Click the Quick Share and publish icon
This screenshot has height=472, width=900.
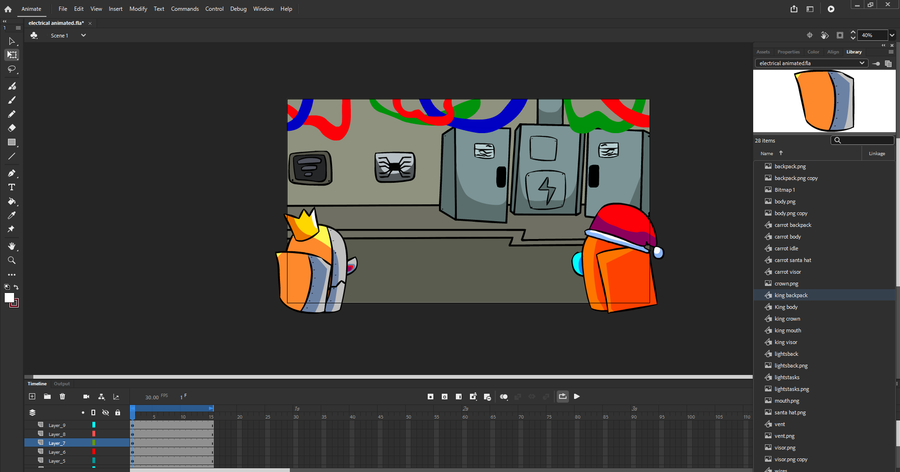(x=794, y=9)
